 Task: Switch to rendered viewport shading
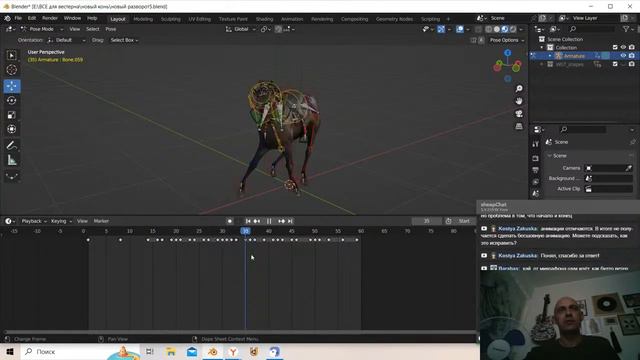513,29
